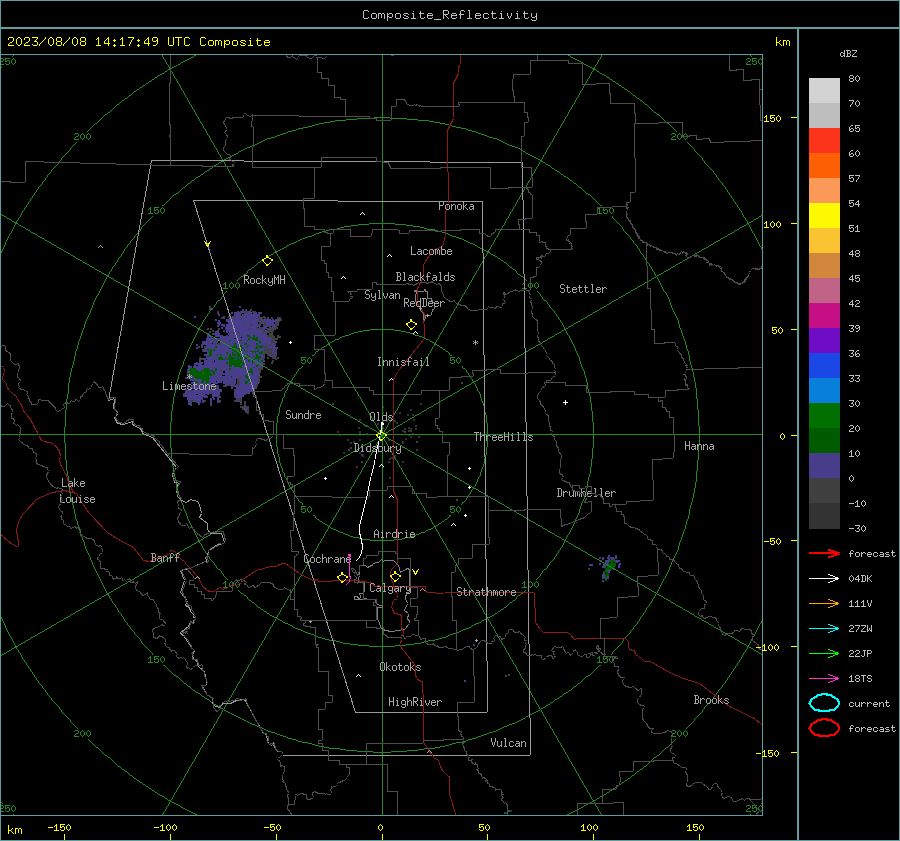Click the RockyMH label

(x=264, y=280)
